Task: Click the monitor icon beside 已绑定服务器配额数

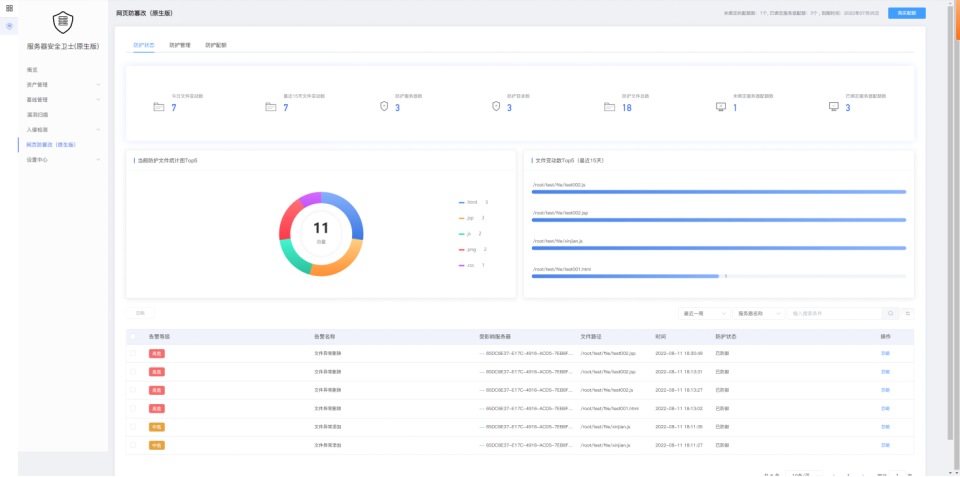Action: pos(833,107)
